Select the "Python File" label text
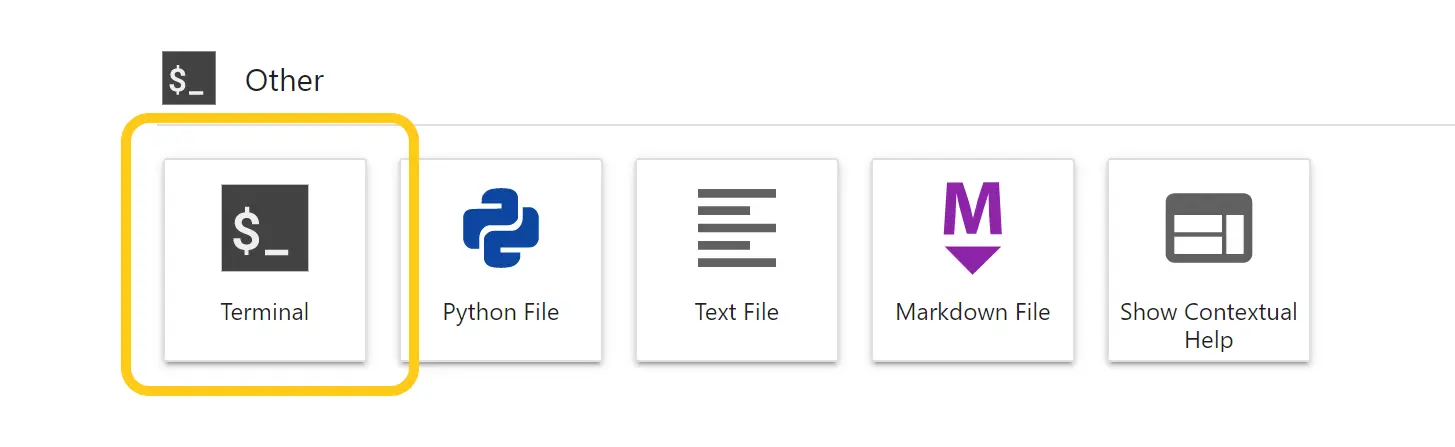This screenshot has height=447, width=1455. [x=501, y=312]
